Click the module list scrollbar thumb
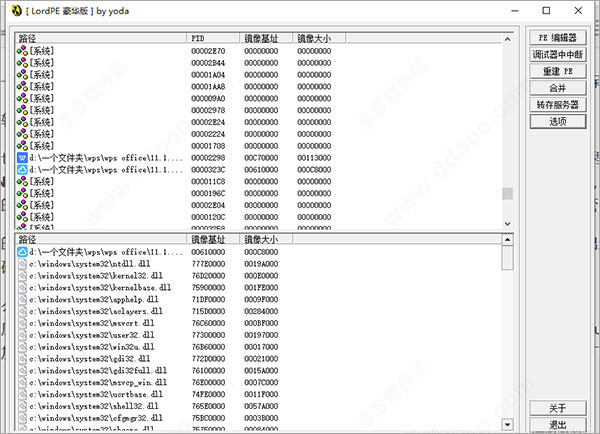This screenshot has width=600, height=434. (507, 258)
